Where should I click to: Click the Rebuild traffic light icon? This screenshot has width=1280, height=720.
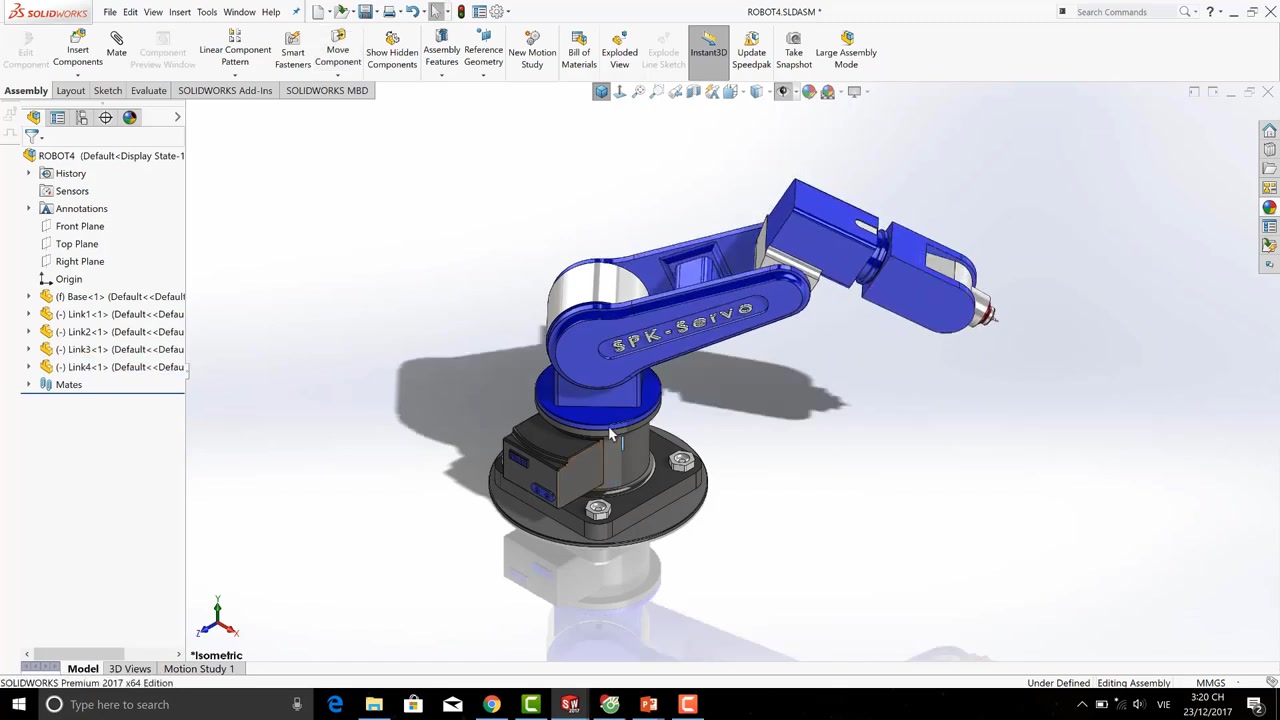(461, 12)
